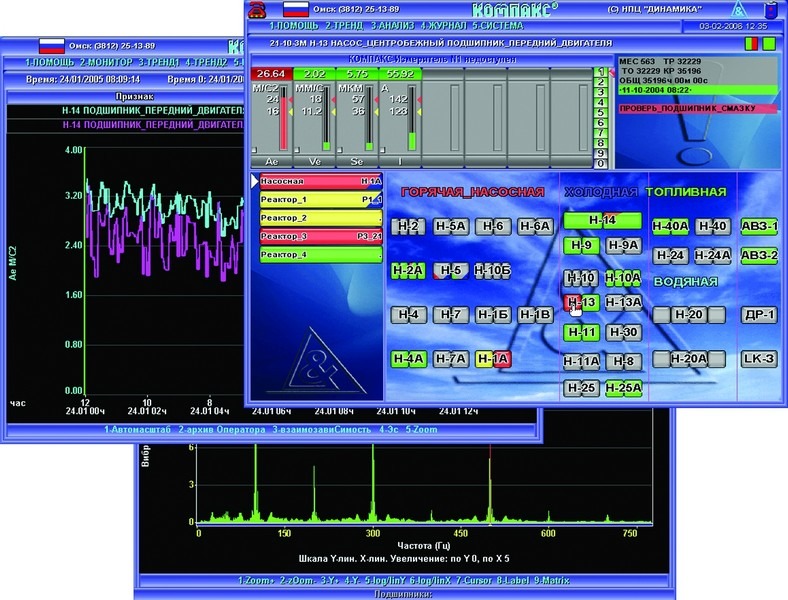
Task: Open 2-ТРЕНД menu item
Action: (345, 26)
